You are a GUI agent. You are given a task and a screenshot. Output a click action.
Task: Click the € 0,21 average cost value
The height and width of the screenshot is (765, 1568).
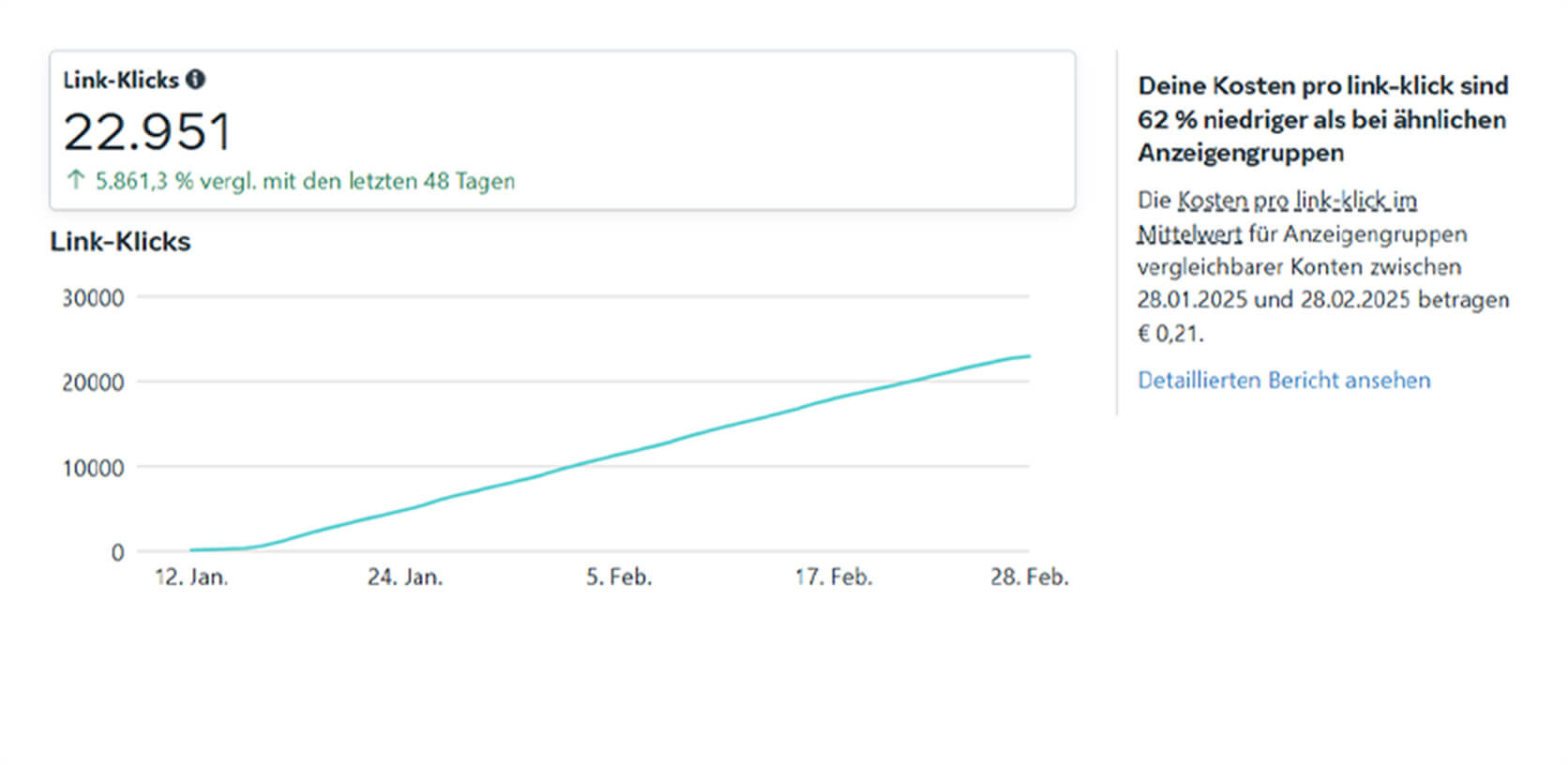coord(1170,334)
